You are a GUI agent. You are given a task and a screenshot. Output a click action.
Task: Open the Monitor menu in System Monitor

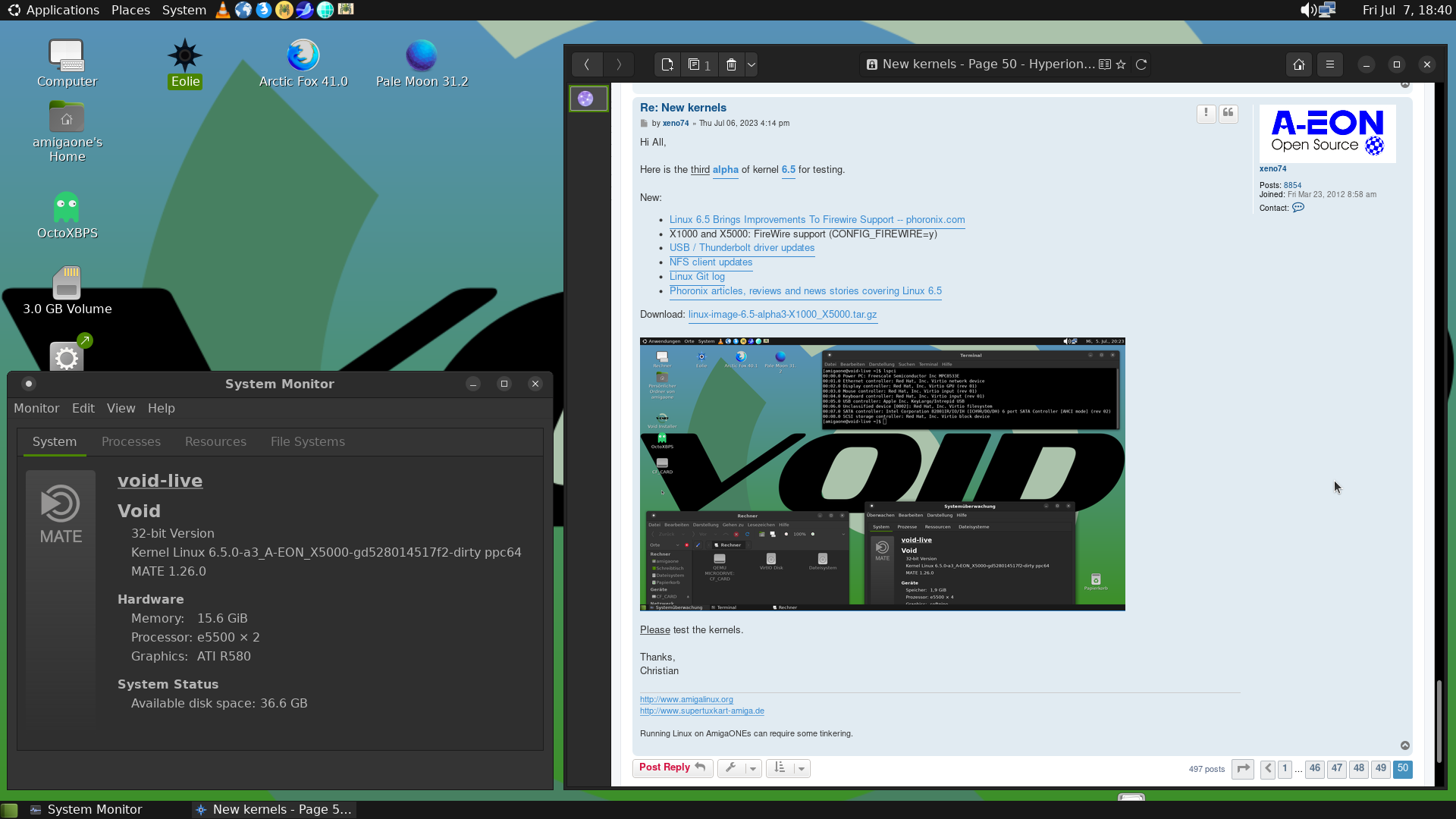click(x=36, y=409)
